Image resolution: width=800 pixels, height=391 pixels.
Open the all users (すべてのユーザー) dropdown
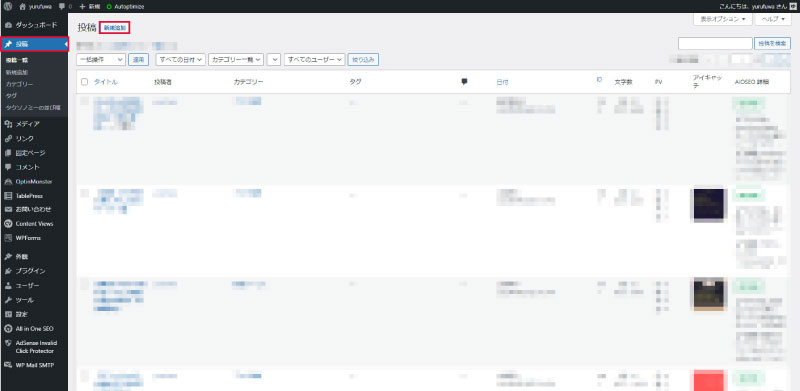point(315,60)
